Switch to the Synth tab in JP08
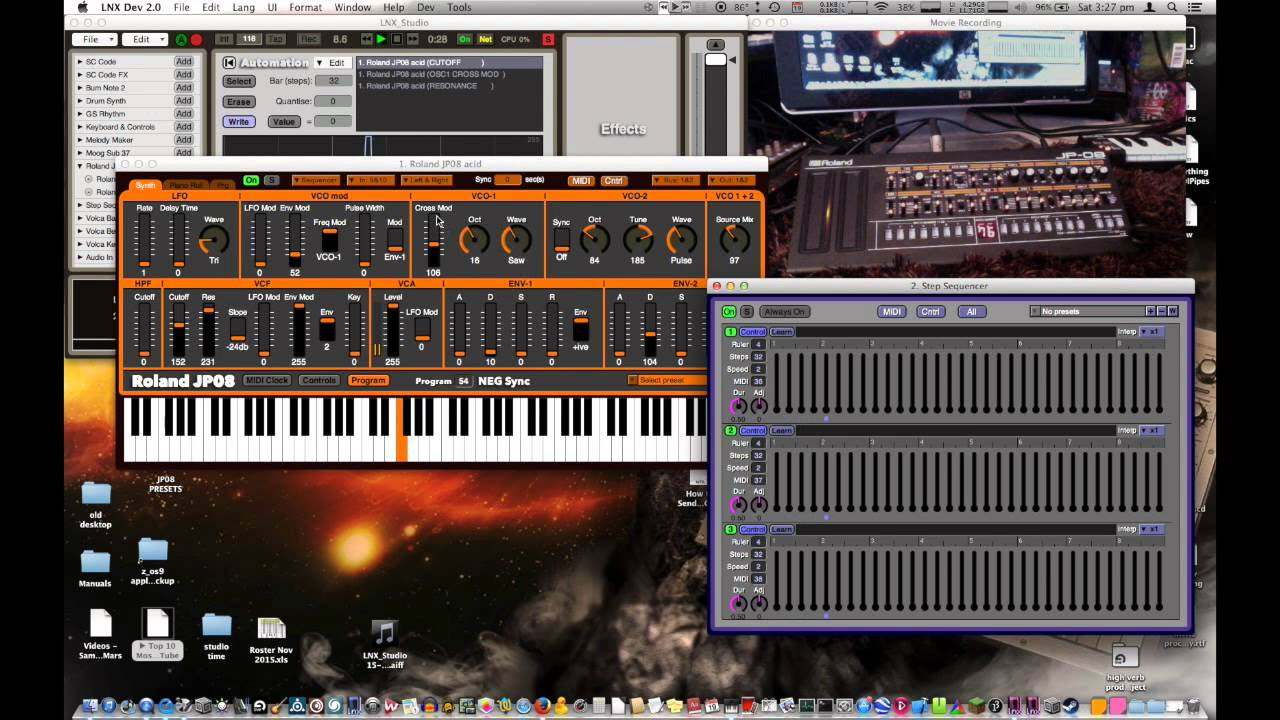 coord(146,186)
